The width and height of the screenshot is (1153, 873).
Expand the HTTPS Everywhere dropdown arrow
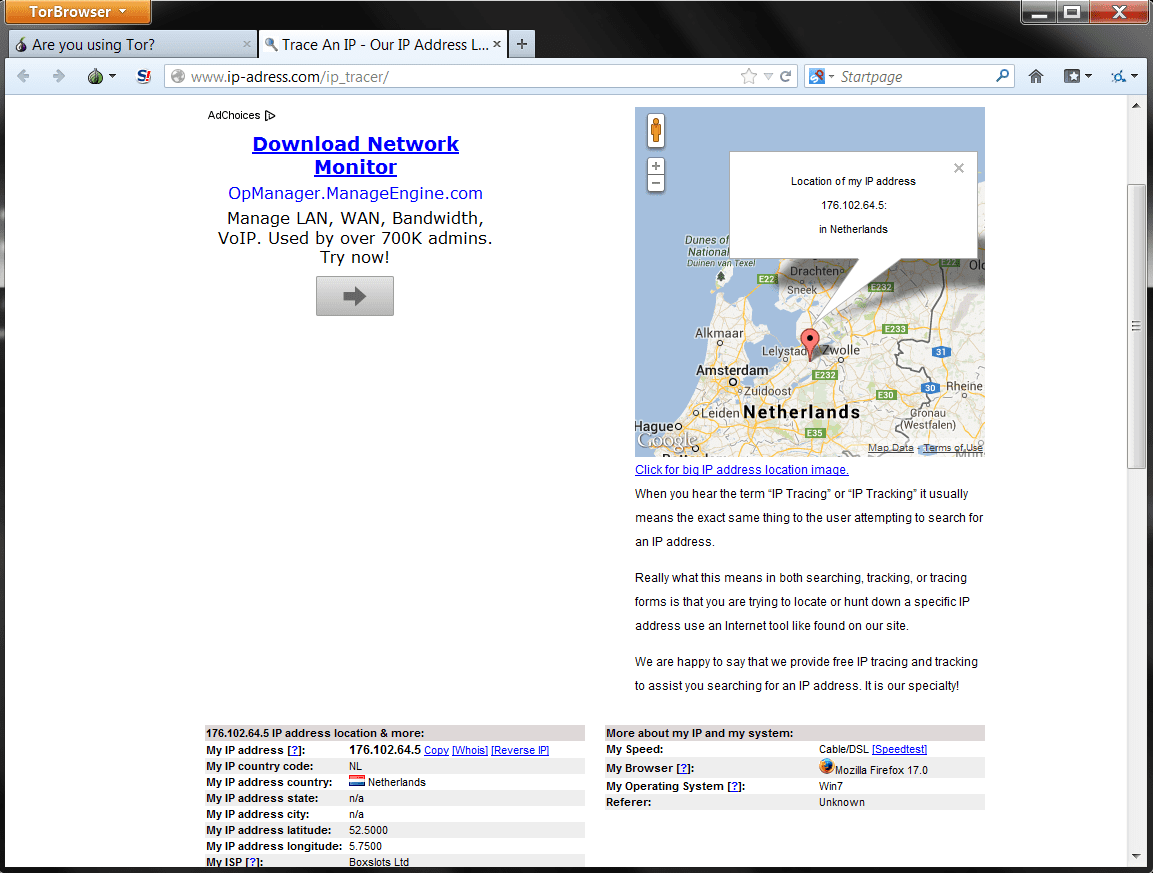pyautogui.click(x=1135, y=76)
